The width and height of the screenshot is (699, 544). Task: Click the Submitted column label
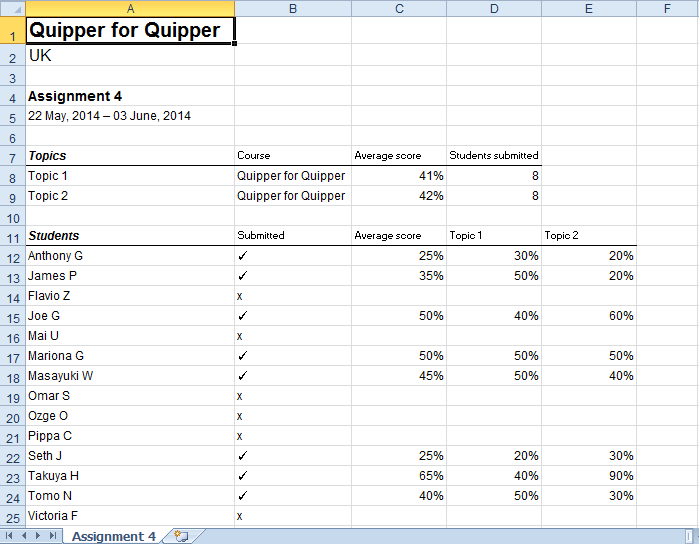coord(293,235)
